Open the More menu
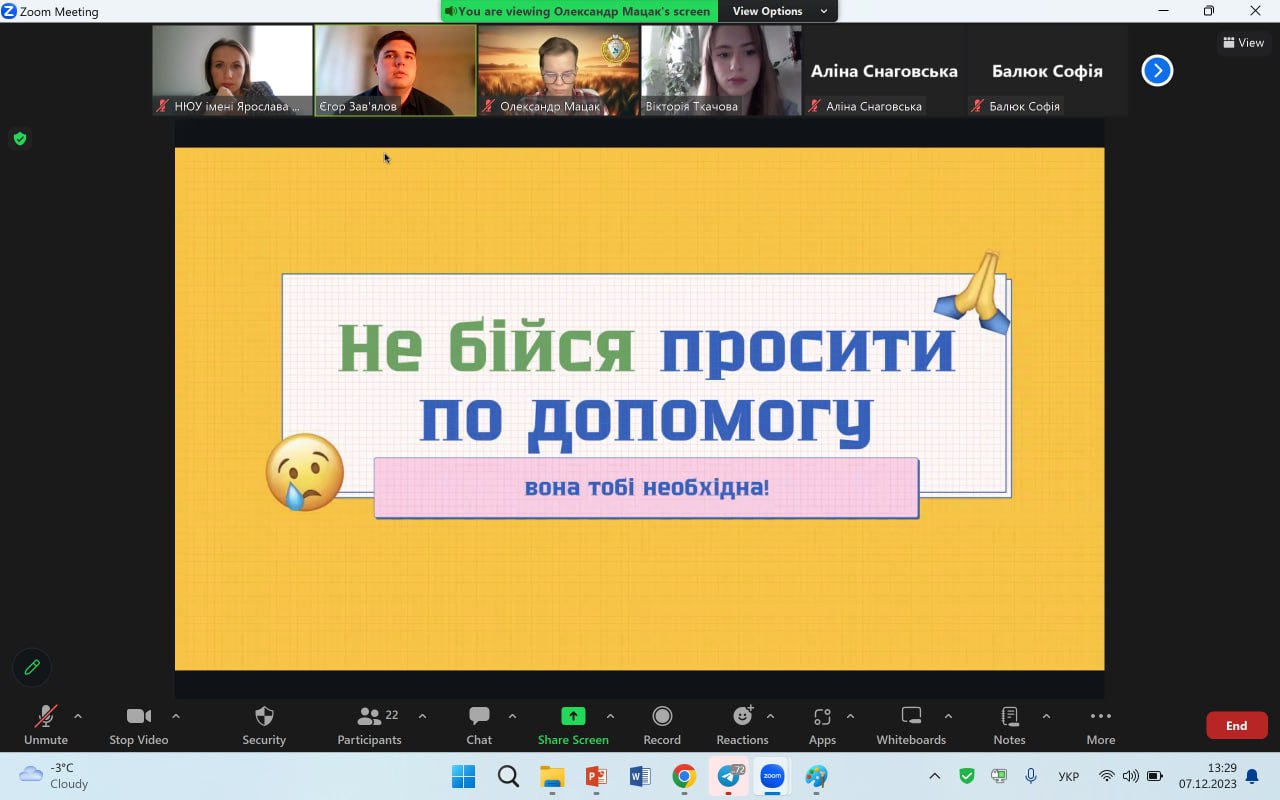The height and width of the screenshot is (800, 1280). (x=1100, y=724)
